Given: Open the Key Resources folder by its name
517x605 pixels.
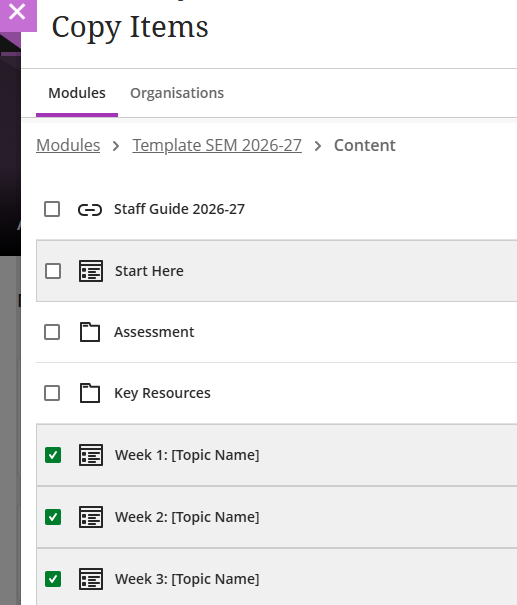Looking at the screenshot, I should pyautogui.click(x=162, y=393).
